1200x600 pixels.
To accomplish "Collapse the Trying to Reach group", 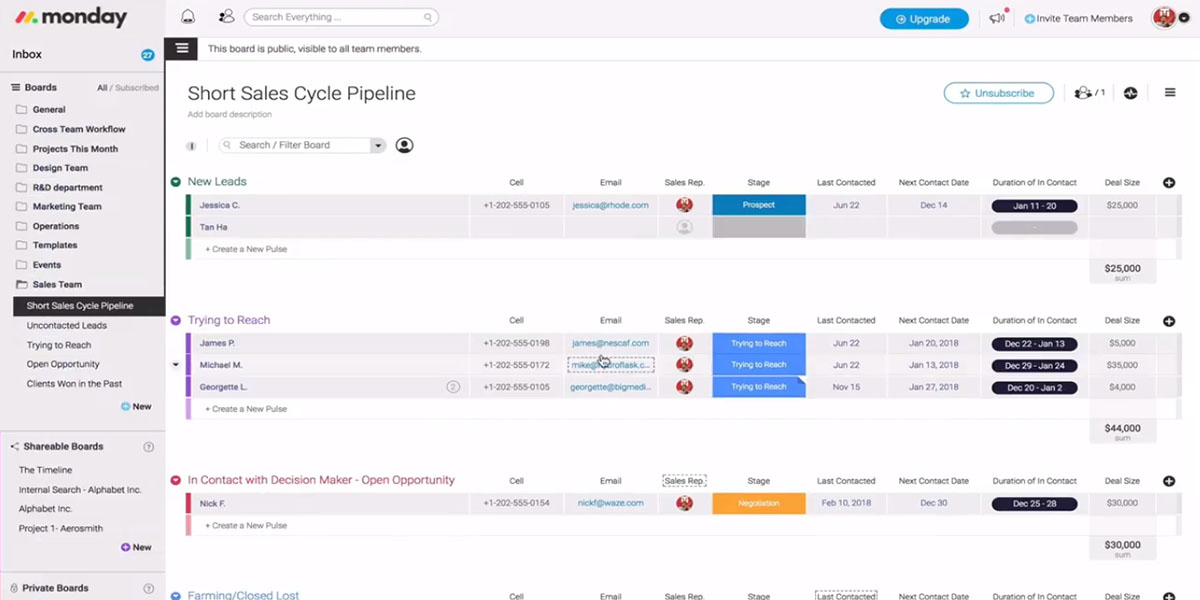I will click(176, 321).
